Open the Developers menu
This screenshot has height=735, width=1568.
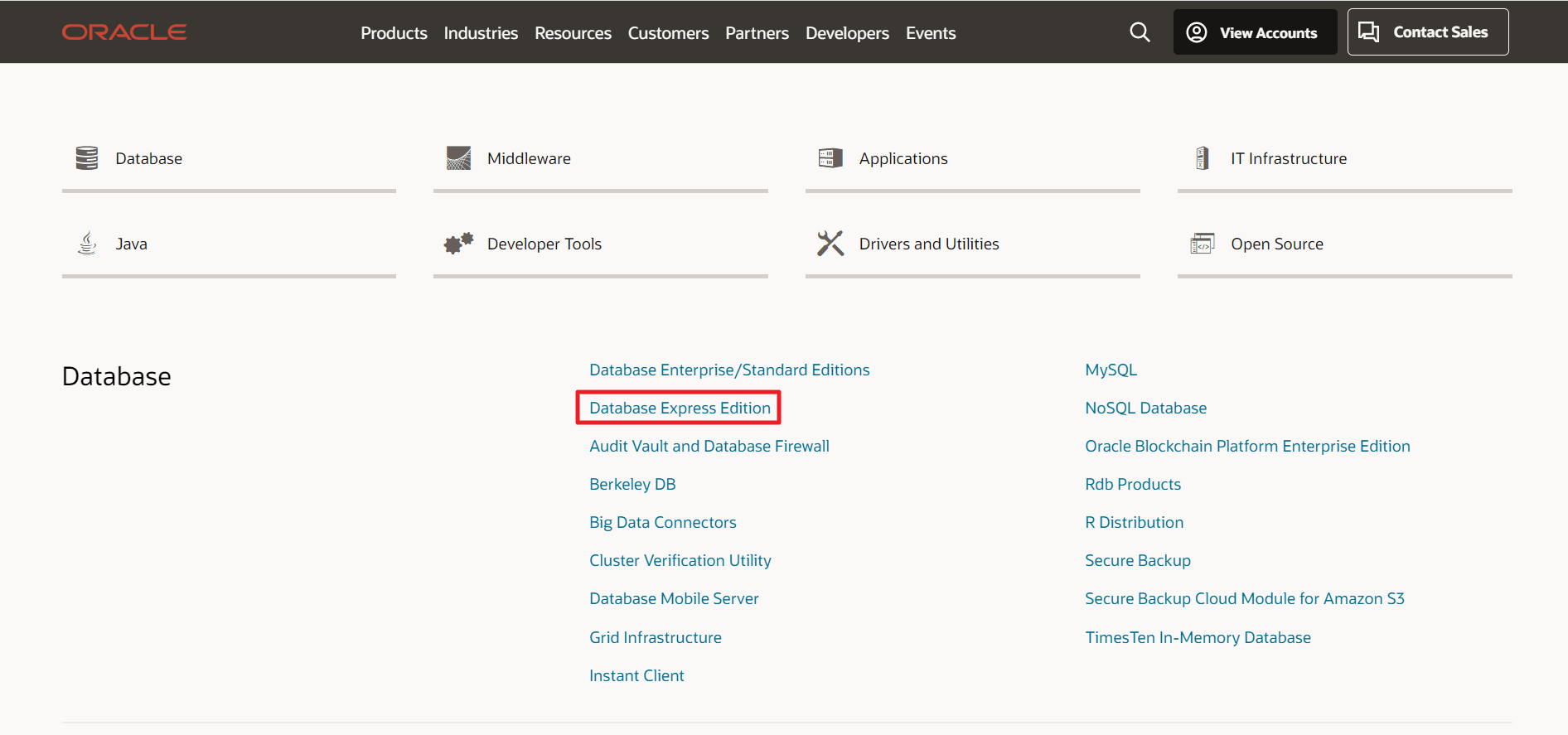(x=847, y=33)
